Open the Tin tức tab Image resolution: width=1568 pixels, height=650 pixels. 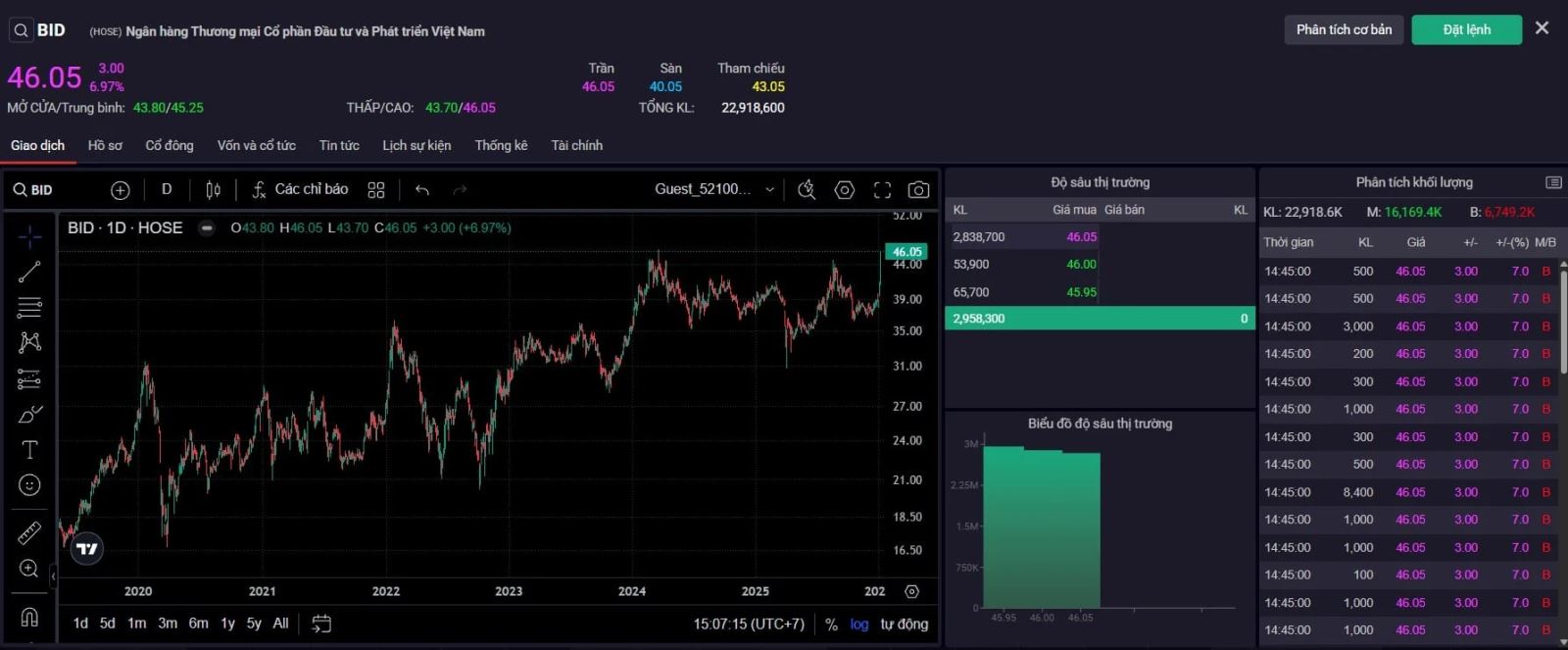pos(339,145)
